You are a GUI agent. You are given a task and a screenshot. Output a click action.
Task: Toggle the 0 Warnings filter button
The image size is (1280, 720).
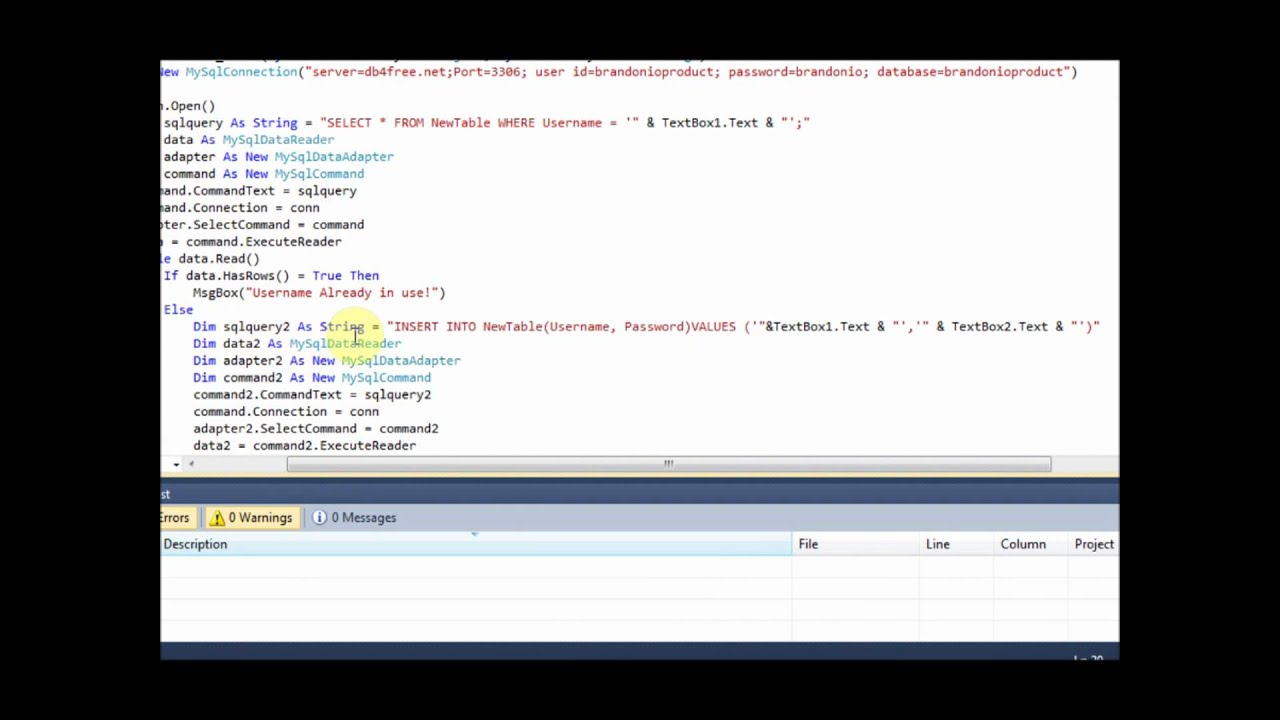click(251, 517)
